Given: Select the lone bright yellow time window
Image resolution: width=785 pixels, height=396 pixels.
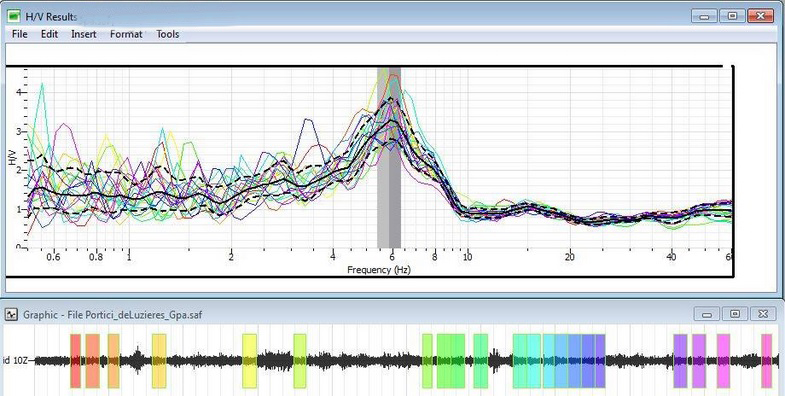Looking at the screenshot, I should click(249, 361).
